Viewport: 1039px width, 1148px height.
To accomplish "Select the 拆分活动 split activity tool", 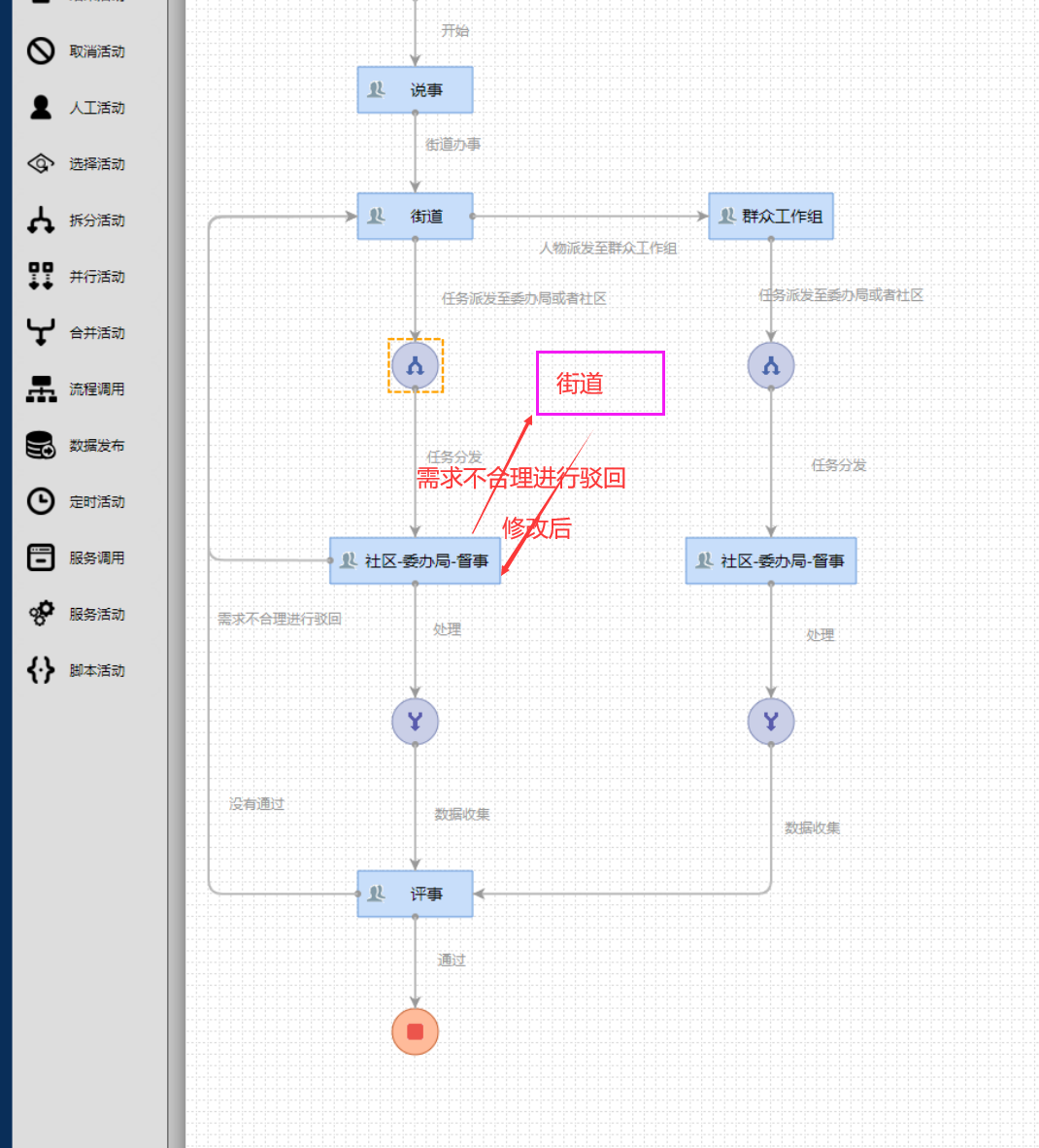I will coord(41,219).
